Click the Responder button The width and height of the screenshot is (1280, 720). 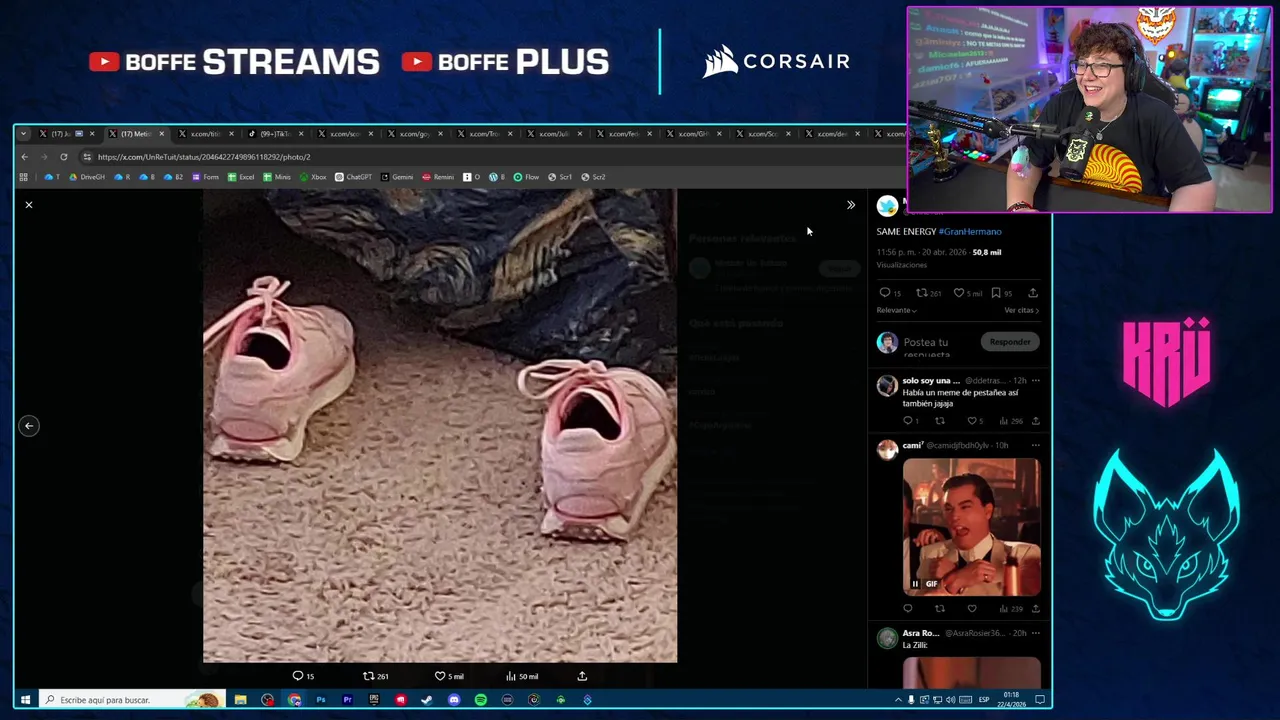pyautogui.click(x=1009, y=342)
